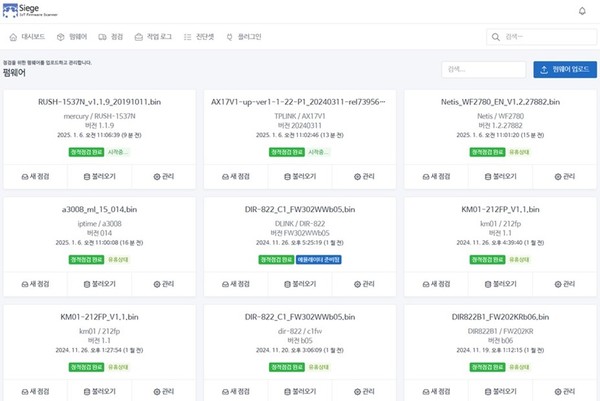This screenshot has height=401, width=600.
Task: Focus the firmware list search field
Action: [x=484, y=69]
